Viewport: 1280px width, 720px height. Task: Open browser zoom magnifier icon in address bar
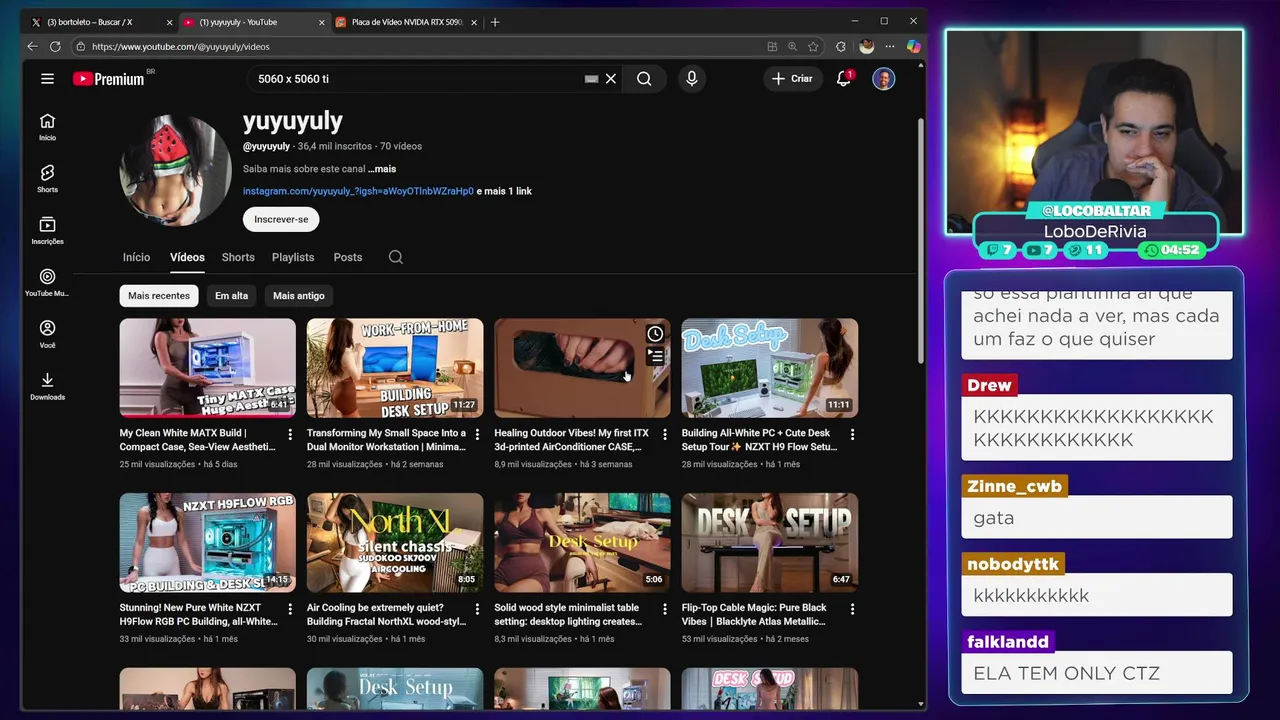click(792, 46)
